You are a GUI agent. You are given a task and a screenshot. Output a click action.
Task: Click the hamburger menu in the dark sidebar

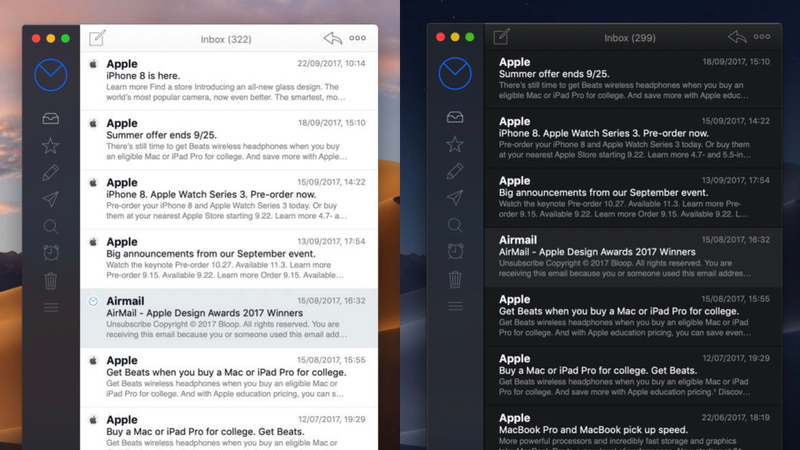[x=455, y=306]
